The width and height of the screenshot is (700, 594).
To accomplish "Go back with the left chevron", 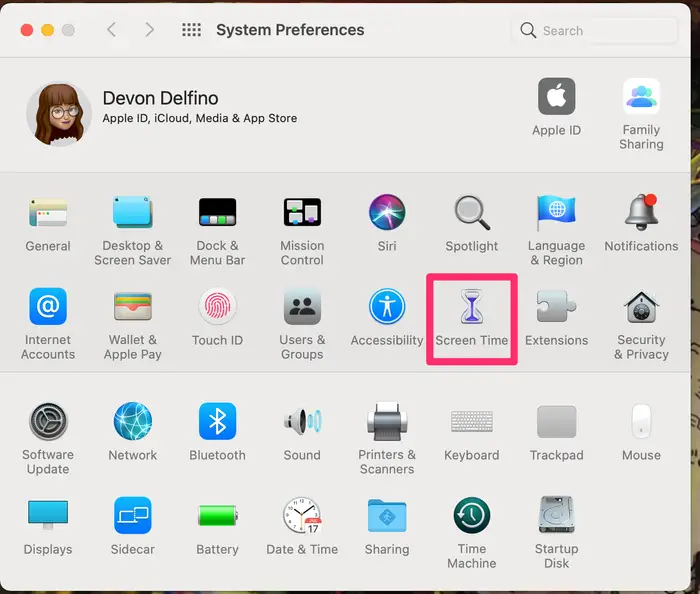I will pos(112,30).
